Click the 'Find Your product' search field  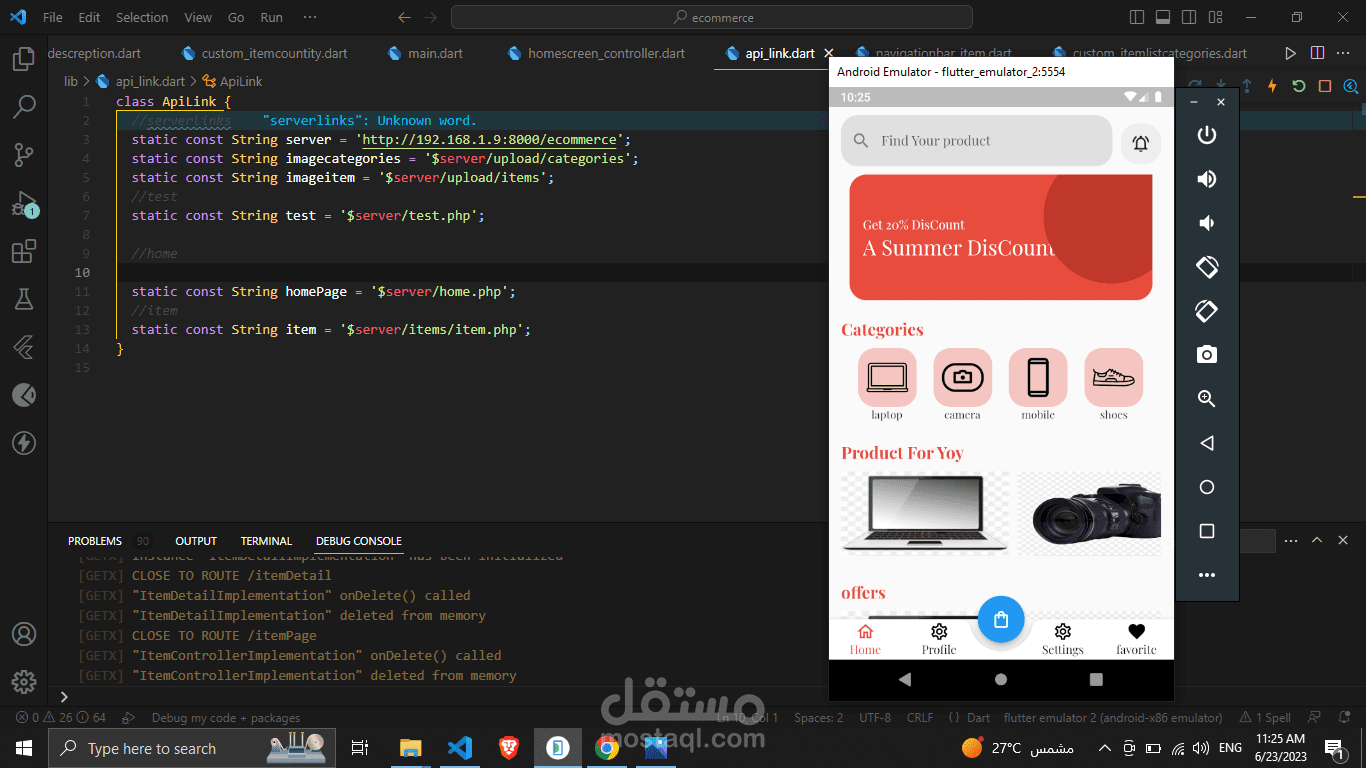(975, 140)
